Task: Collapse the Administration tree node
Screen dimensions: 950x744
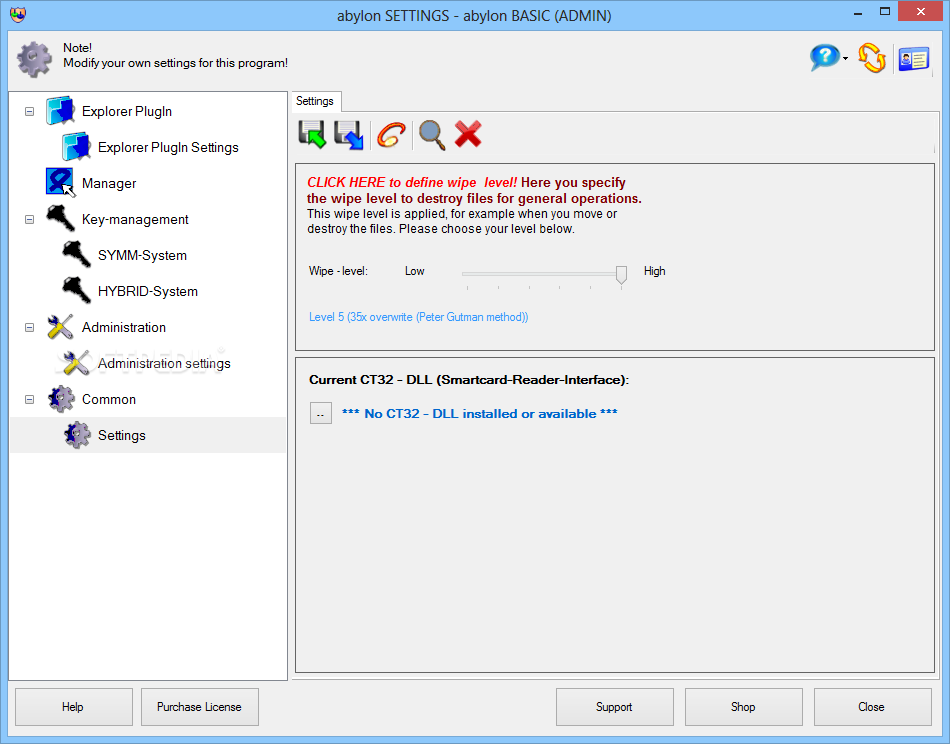Action: 29,327
